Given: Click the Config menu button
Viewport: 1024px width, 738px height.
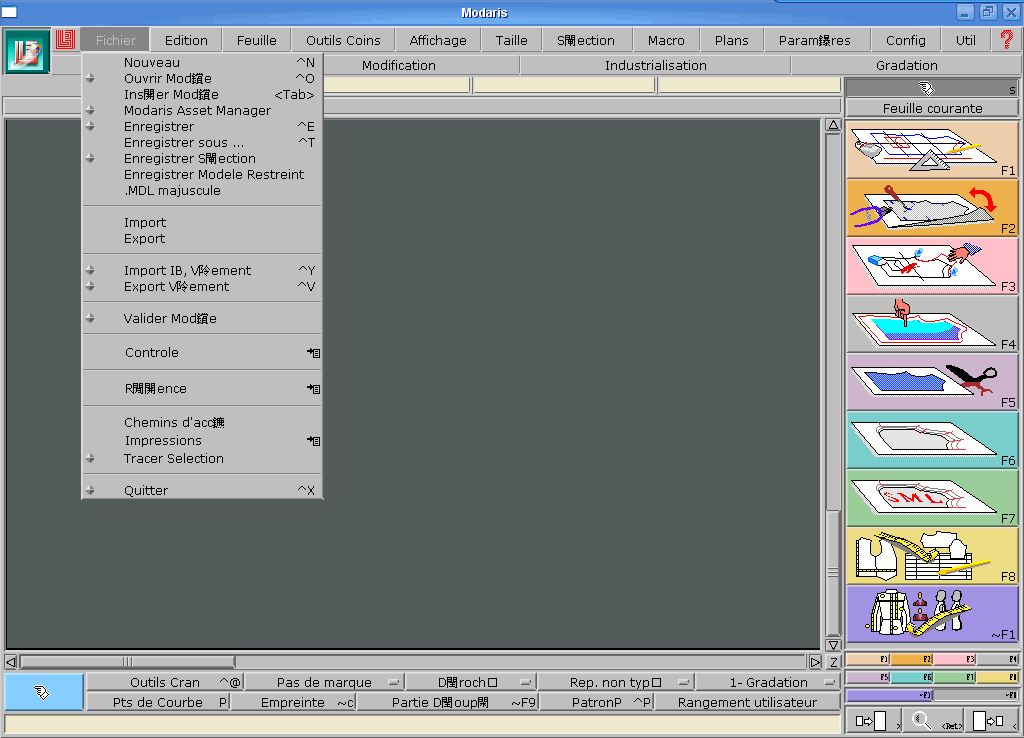Looking at the screenshot, I should (x=906, y=40).
